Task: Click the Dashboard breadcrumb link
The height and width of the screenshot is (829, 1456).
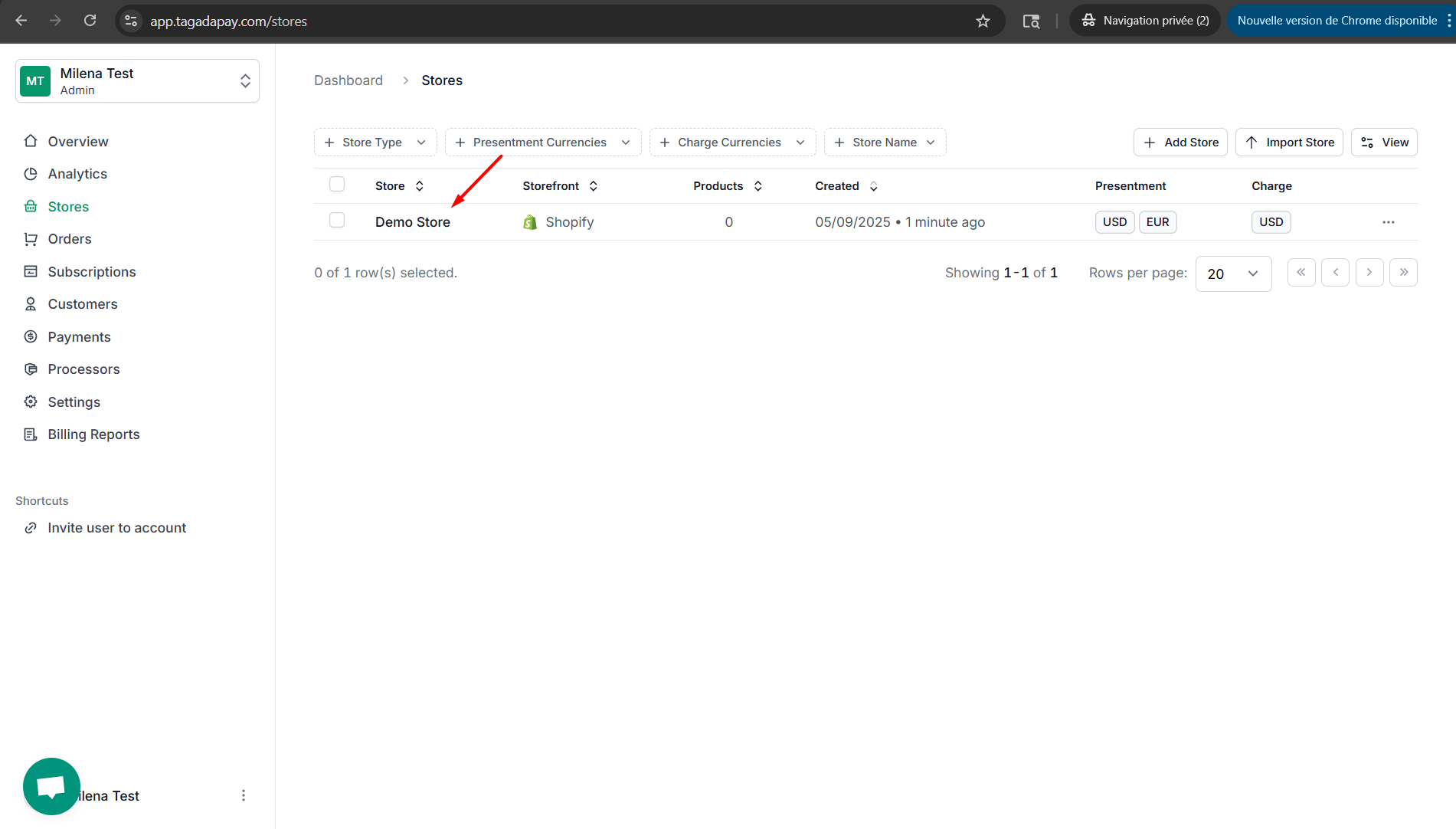Action: [x=348, y=80]
